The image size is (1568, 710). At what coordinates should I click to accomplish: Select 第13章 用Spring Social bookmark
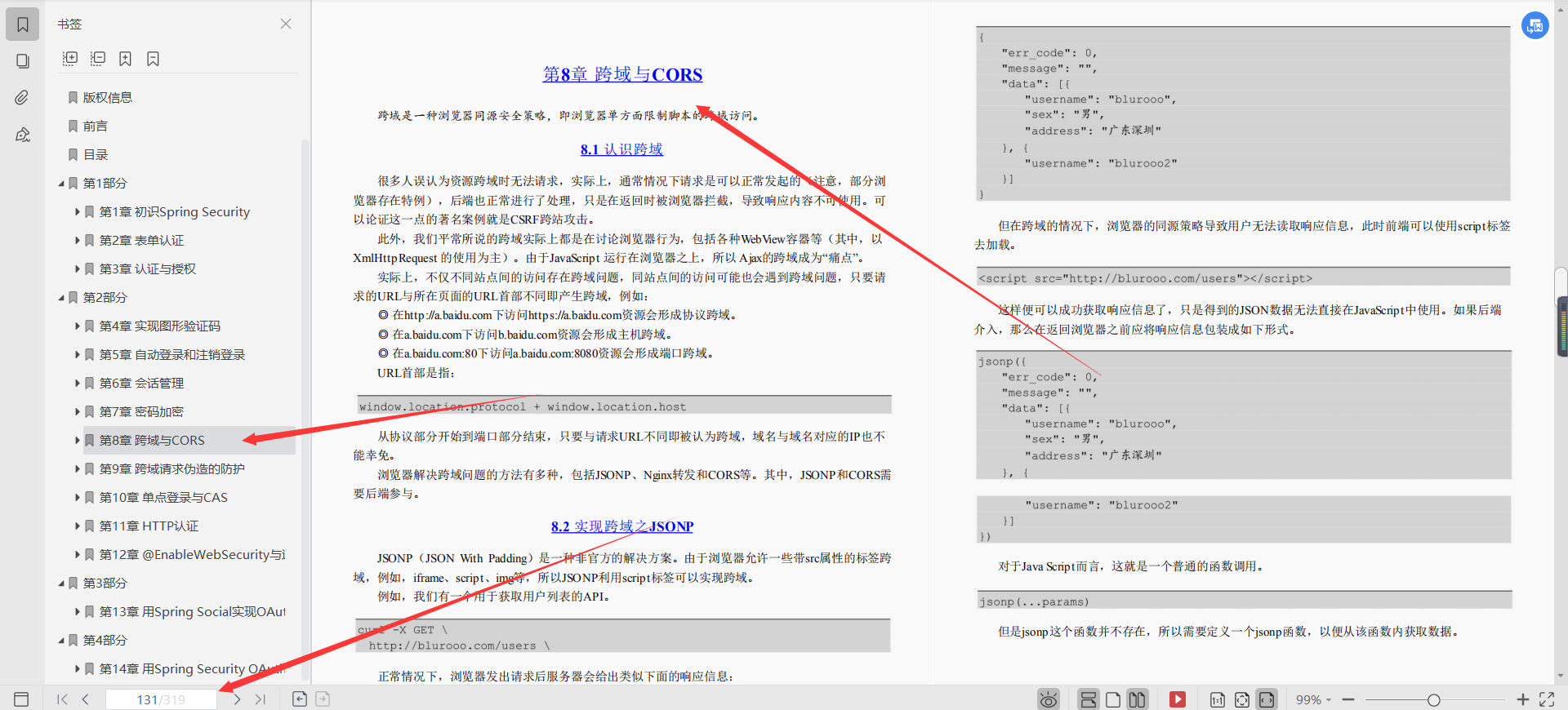tap(192, 611)
